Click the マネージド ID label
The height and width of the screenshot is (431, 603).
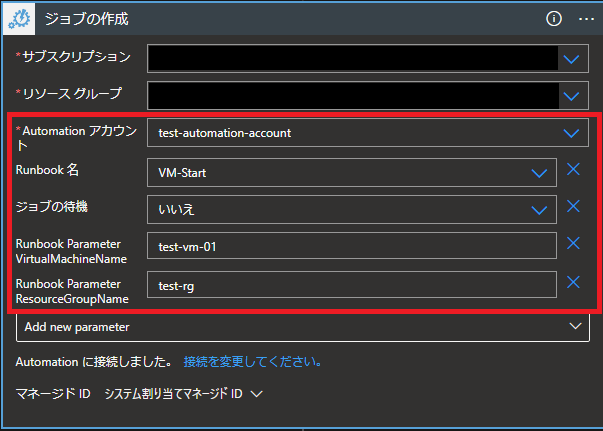(x=53, y=394)
